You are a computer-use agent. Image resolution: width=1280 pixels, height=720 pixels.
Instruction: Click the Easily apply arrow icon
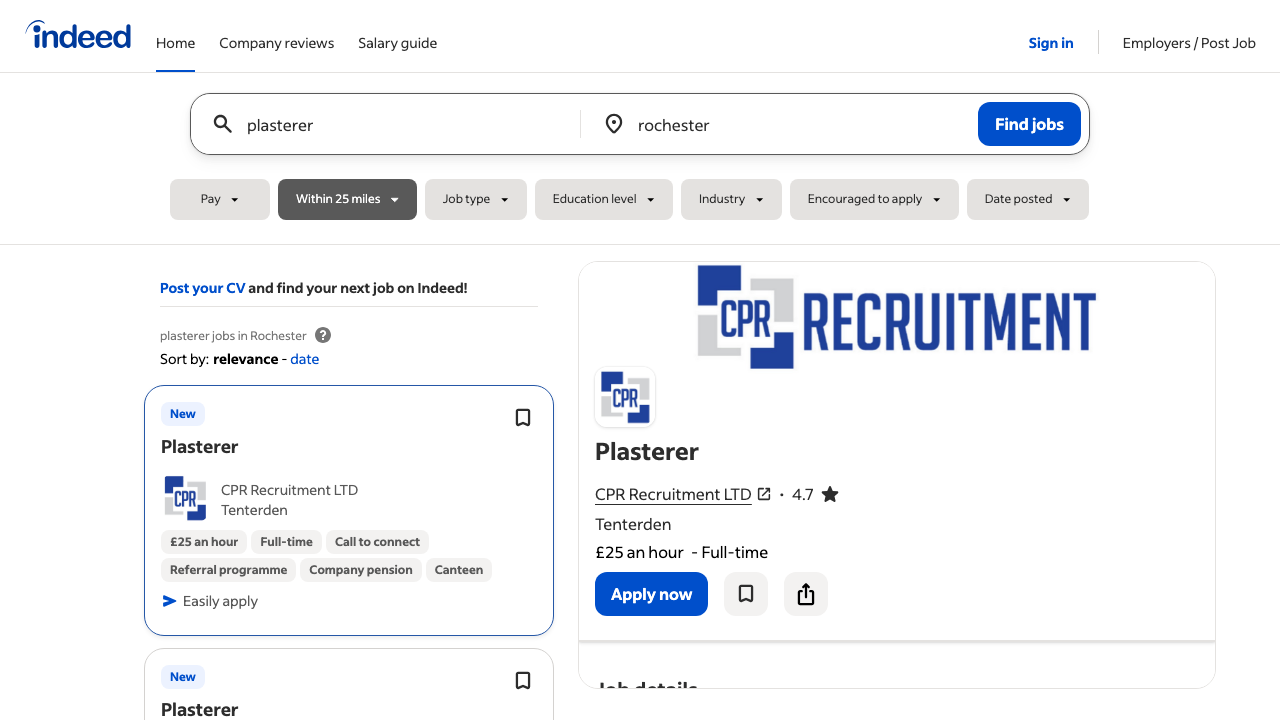168,601
